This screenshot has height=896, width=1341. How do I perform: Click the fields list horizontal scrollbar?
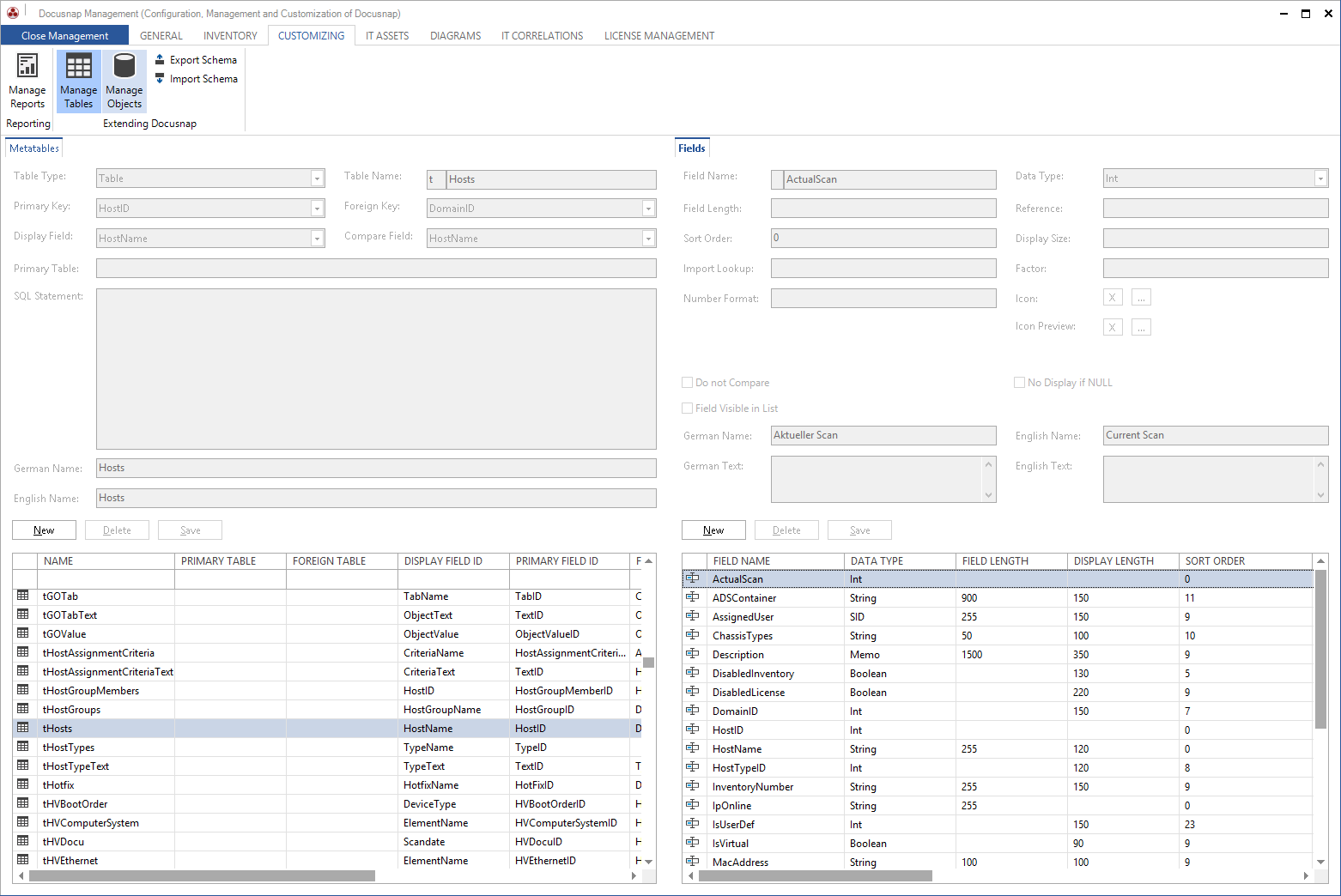pos(816,876)
